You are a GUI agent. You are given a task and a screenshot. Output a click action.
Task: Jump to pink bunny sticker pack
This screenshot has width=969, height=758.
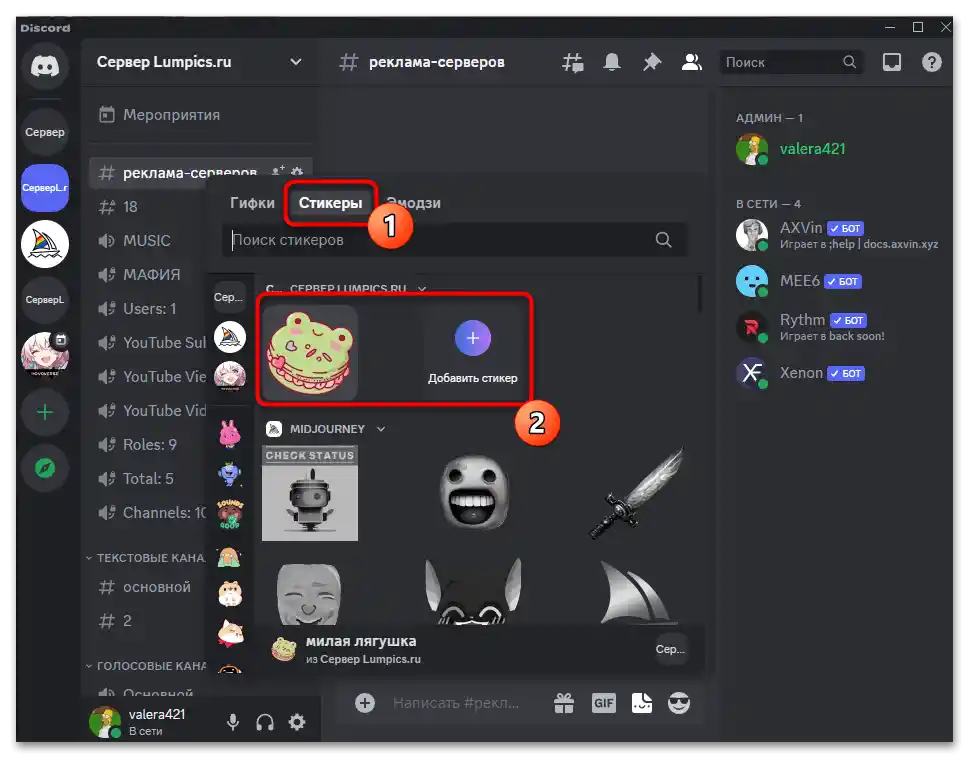(x=229, y=434)
